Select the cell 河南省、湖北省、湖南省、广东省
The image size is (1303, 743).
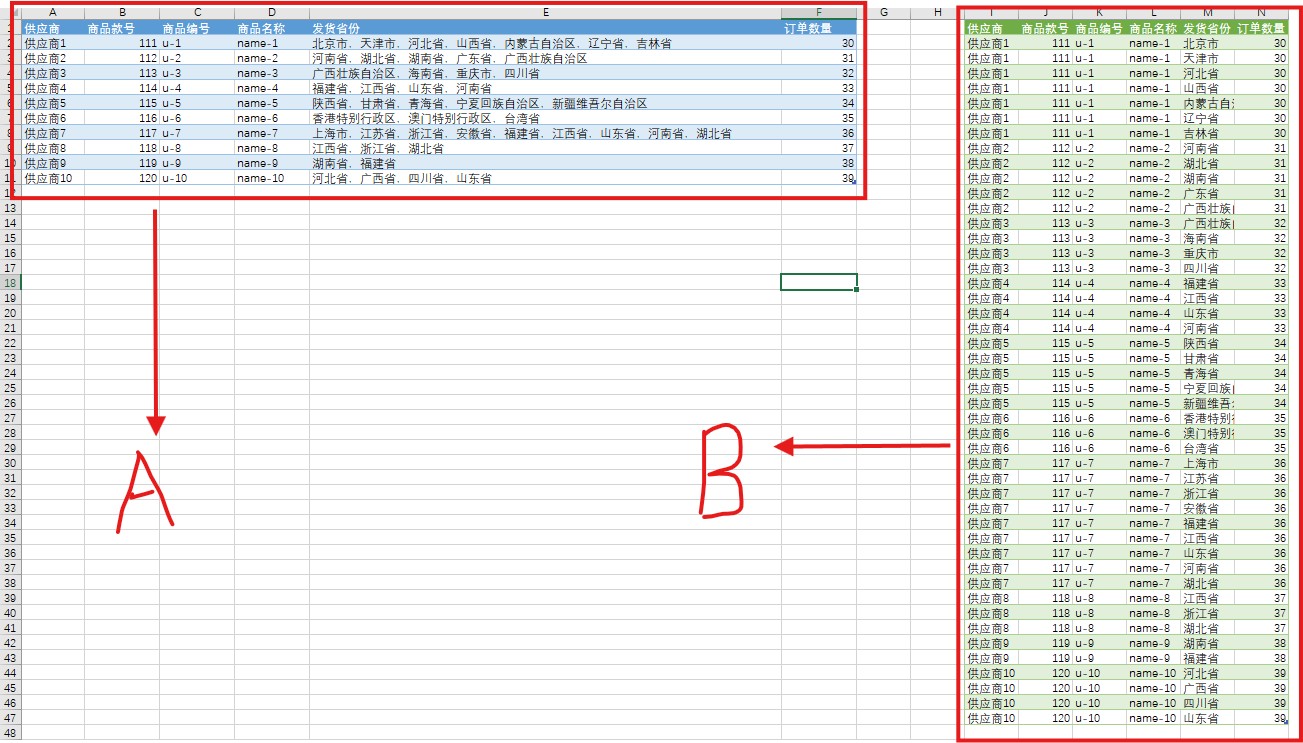tap(545, 58)
